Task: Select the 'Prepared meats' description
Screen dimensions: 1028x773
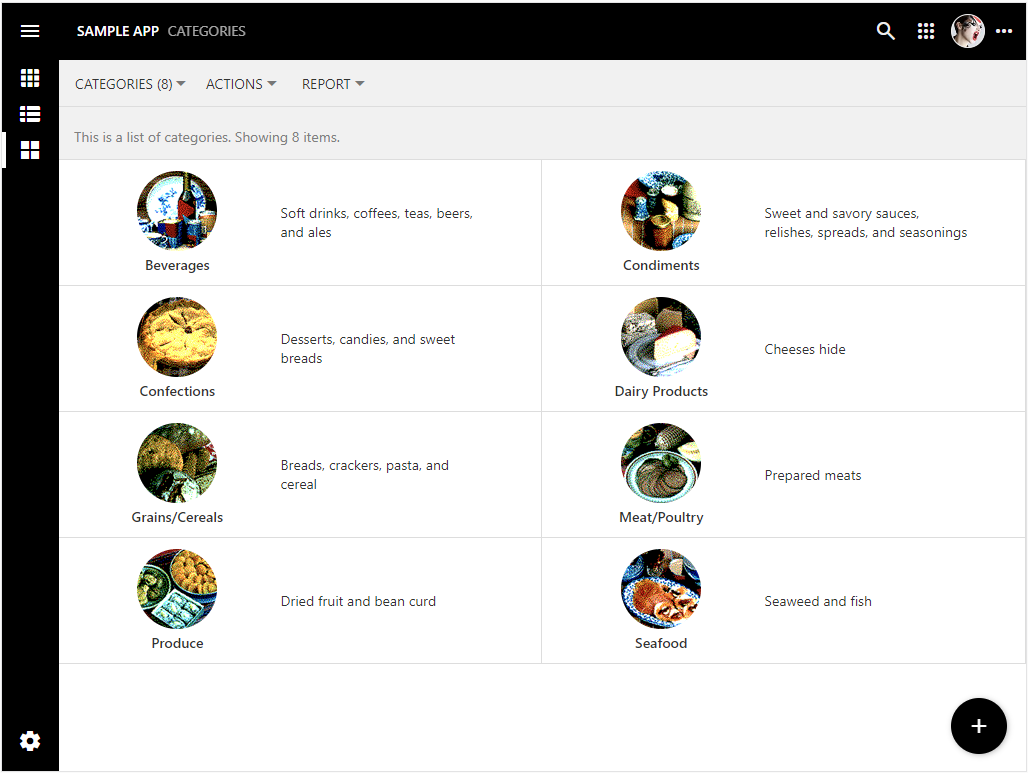Action: coord(812,475)
